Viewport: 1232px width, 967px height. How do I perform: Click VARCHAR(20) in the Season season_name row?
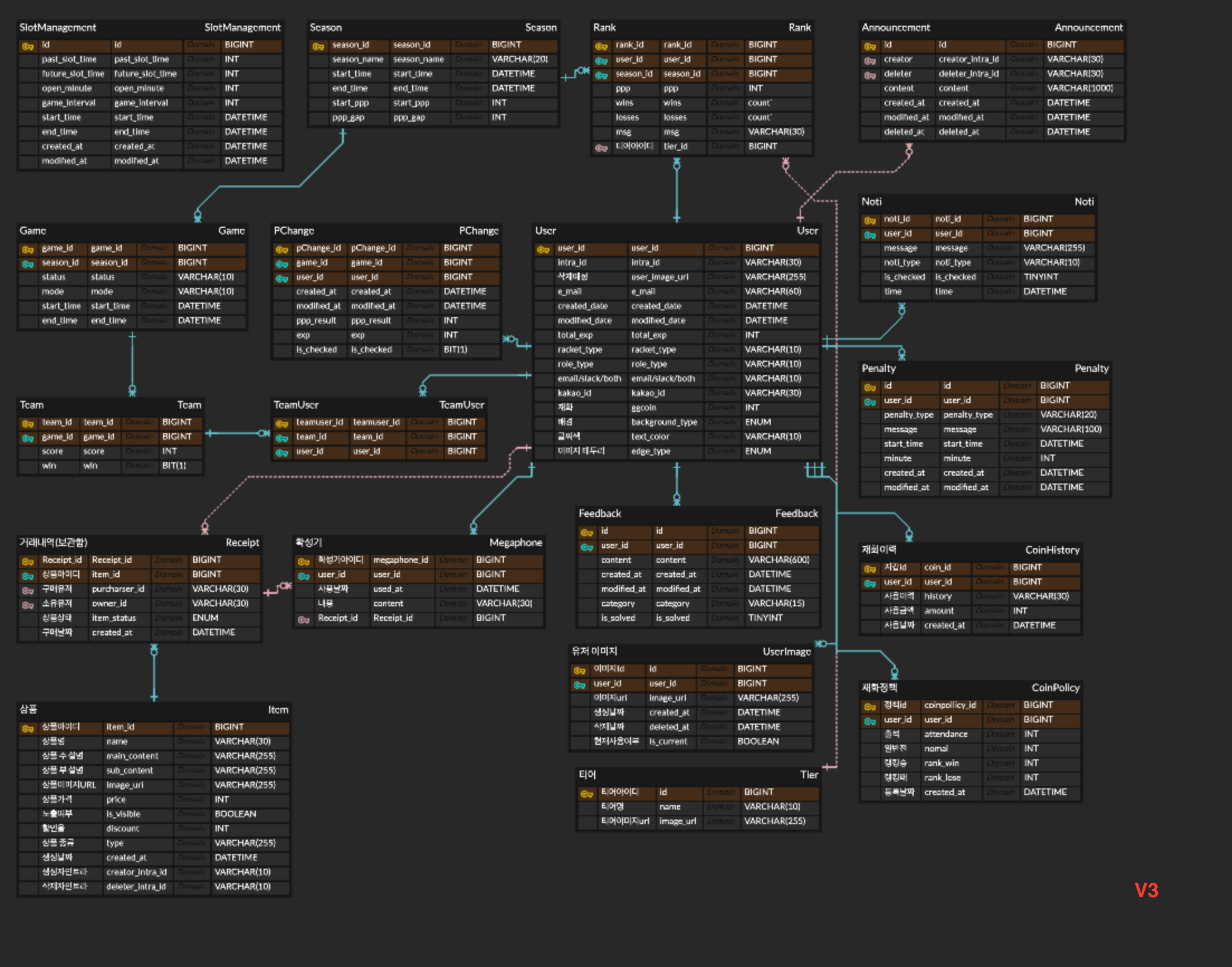point(520,59)
